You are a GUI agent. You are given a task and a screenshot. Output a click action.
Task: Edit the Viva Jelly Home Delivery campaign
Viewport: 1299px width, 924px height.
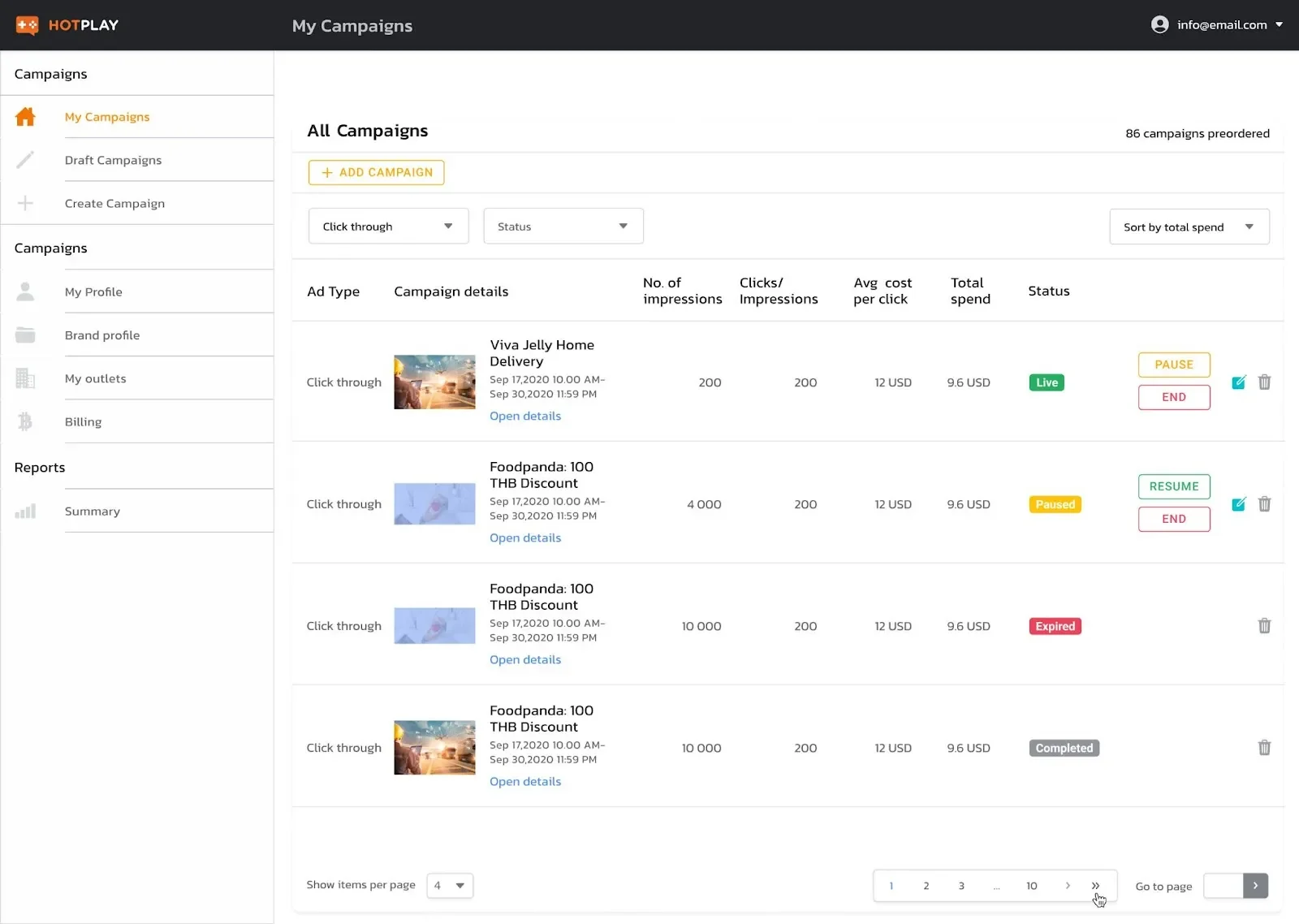(1239, 382)
